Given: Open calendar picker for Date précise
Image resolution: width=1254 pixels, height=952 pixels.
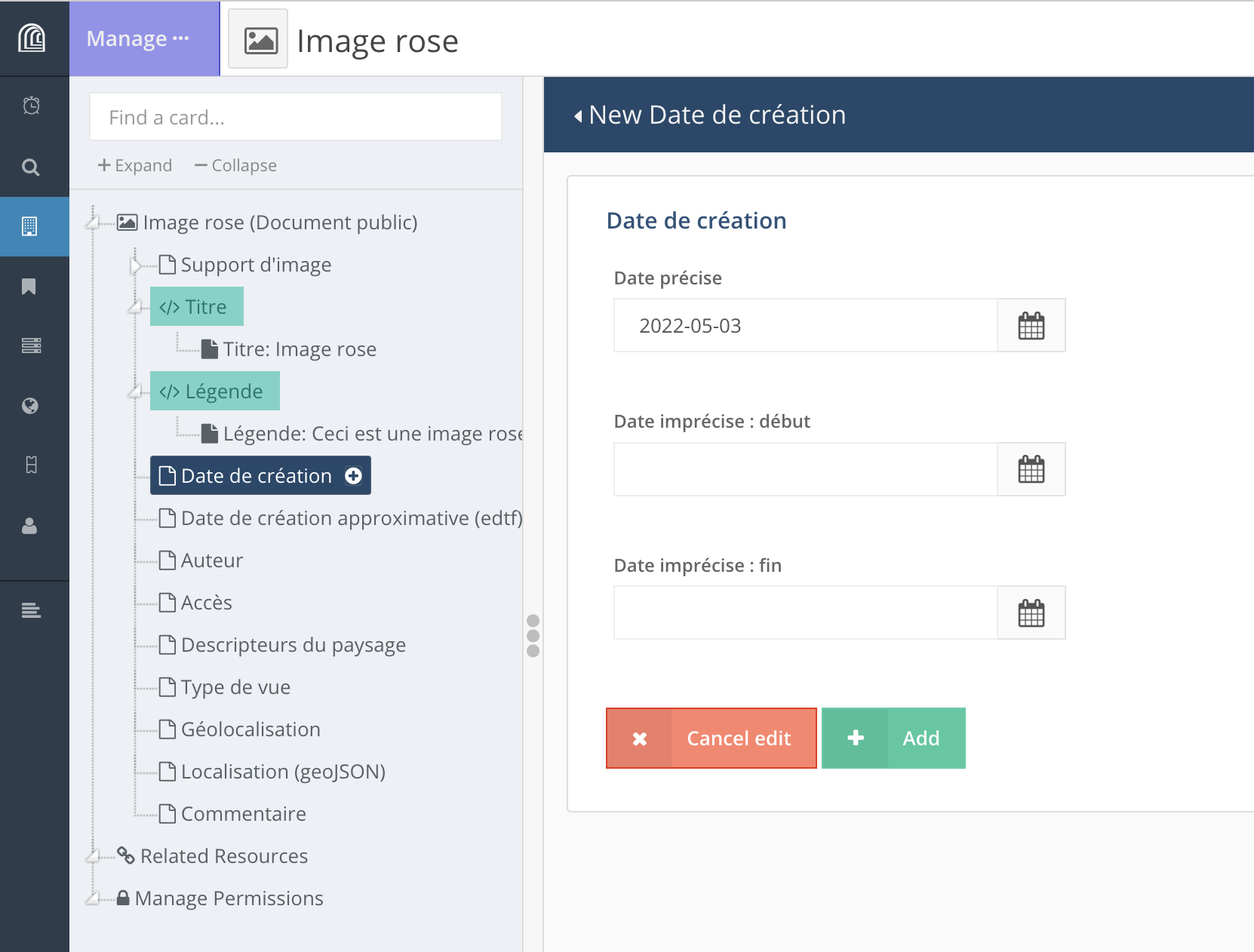Looking at the screenshot, I should coord(1031,326).
